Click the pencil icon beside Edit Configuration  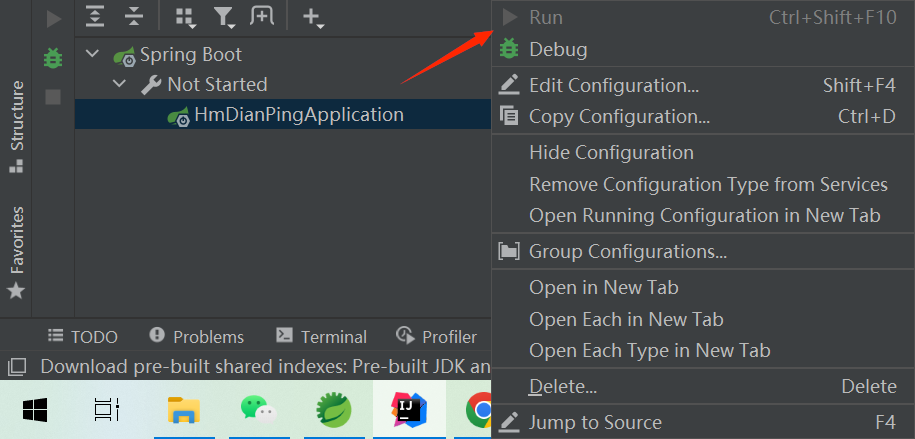tap(509, 85)
